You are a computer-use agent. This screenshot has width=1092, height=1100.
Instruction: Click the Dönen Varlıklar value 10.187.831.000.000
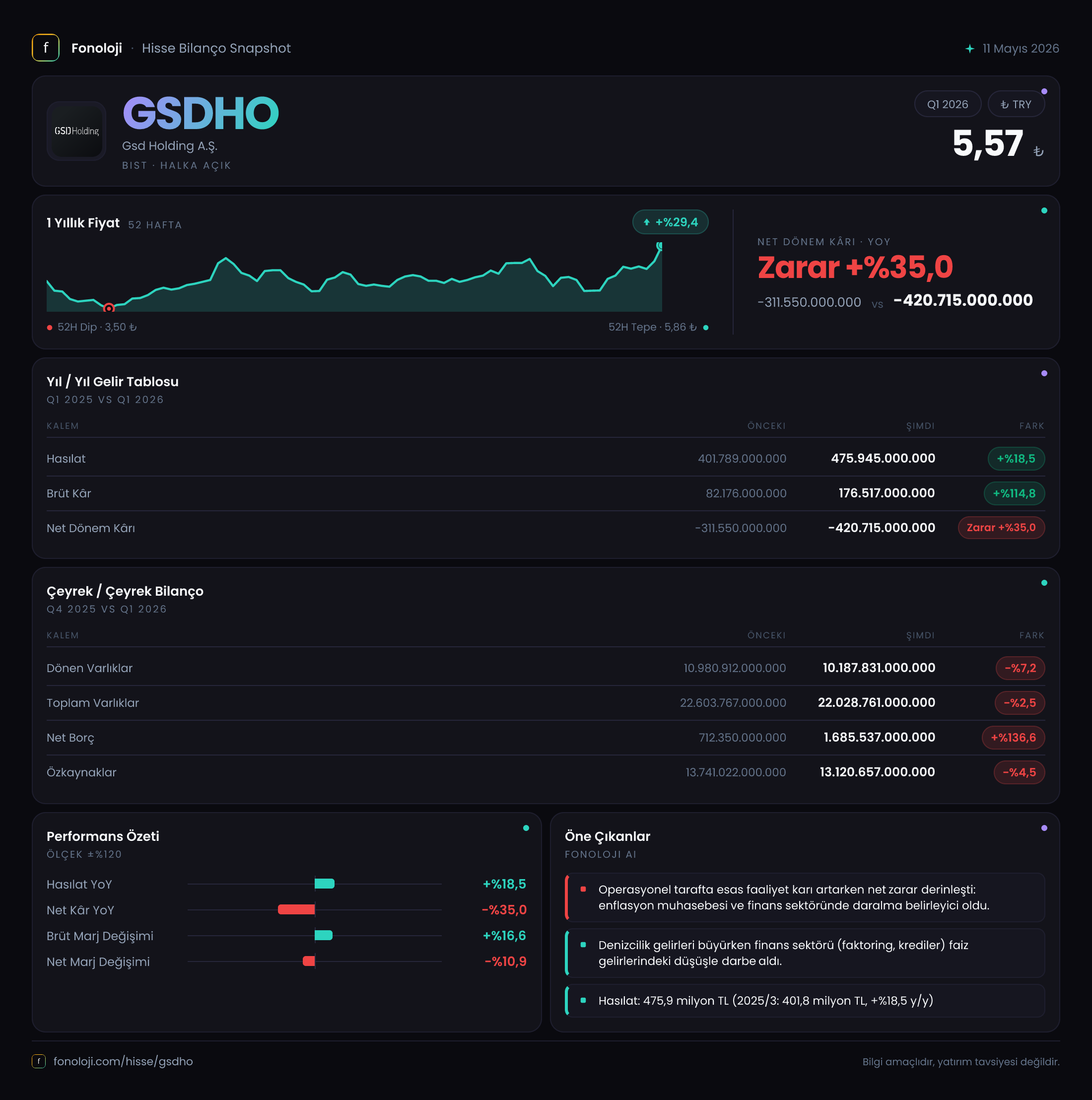point(879,668)
